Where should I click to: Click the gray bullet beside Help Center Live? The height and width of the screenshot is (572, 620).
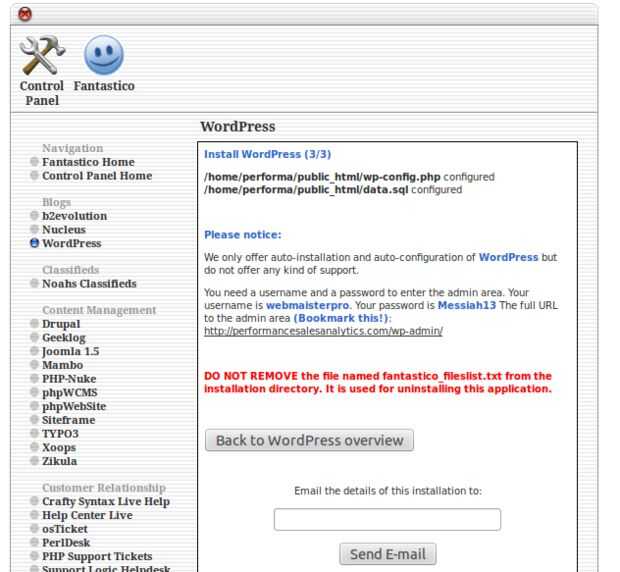click(x=34, y=515)
